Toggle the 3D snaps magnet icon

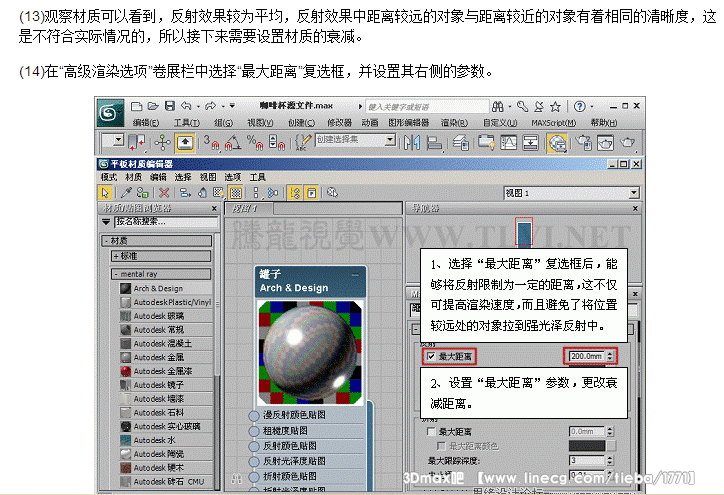pyautogui.click(x=211, y=142)
